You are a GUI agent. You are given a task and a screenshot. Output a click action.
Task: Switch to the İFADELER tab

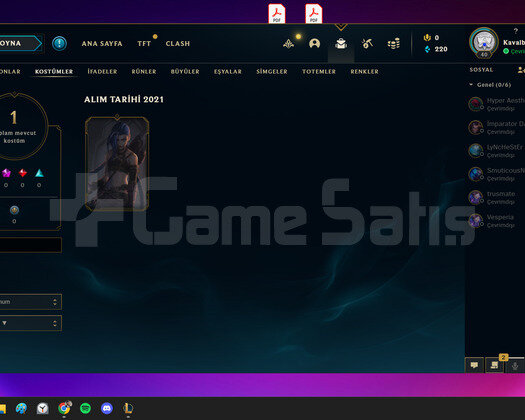click(x=102, y=71)
